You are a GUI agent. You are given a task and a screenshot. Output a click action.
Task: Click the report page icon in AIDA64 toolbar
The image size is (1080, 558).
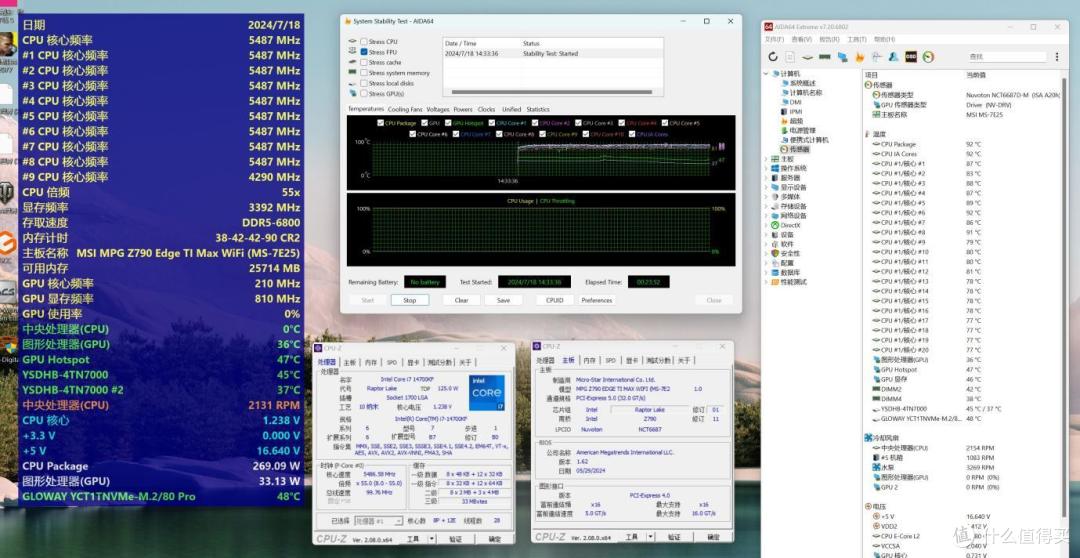pos(790,57)
